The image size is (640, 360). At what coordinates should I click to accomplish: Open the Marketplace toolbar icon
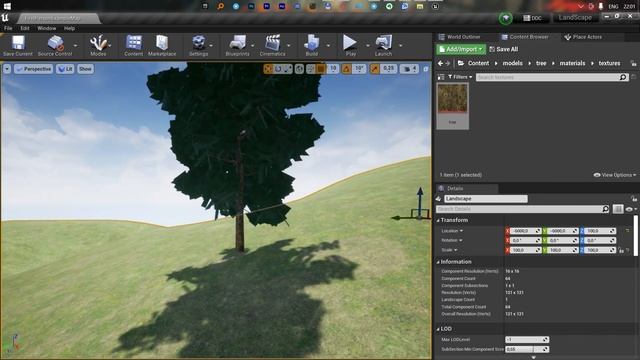coord(162,45)
